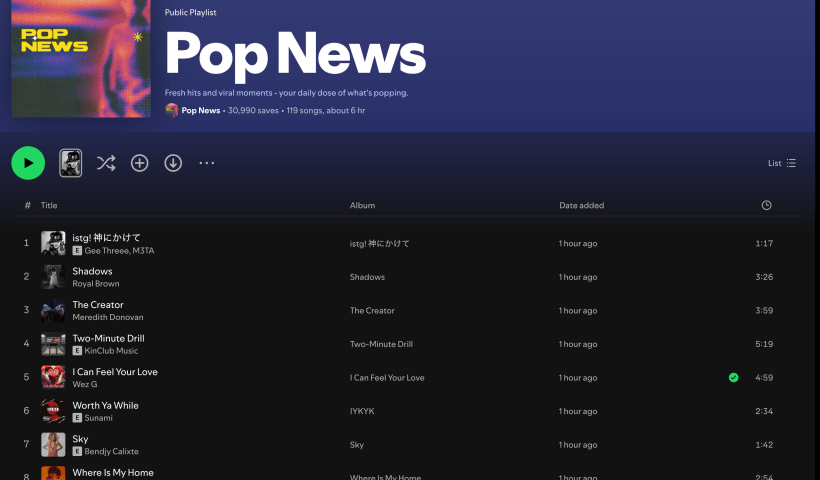Screen dimensions: 820x480
Task: Click the Pop News profile avatar
Action: click(x=172, y=110)
